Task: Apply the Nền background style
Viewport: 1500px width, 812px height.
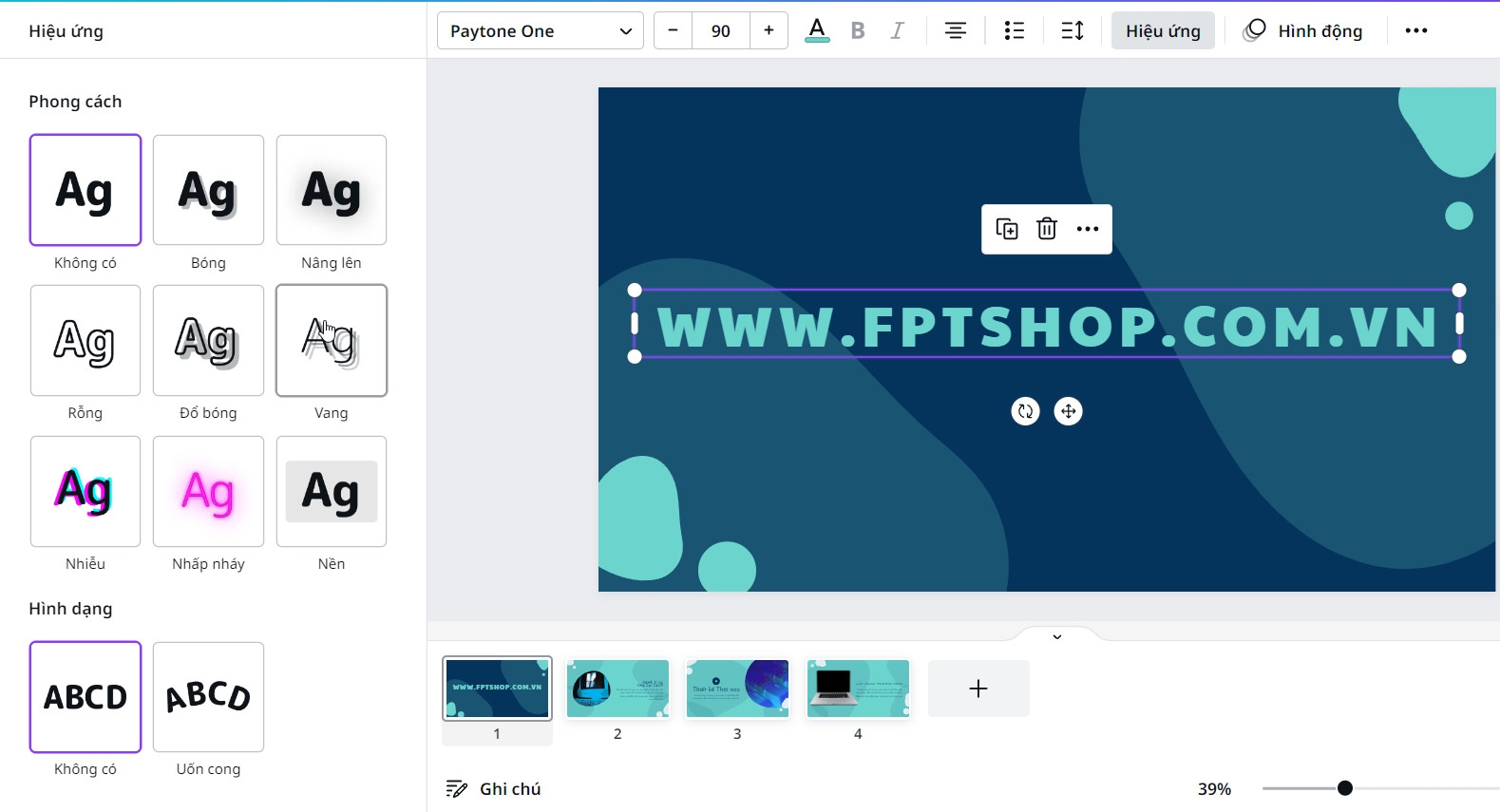Action: 332,491
